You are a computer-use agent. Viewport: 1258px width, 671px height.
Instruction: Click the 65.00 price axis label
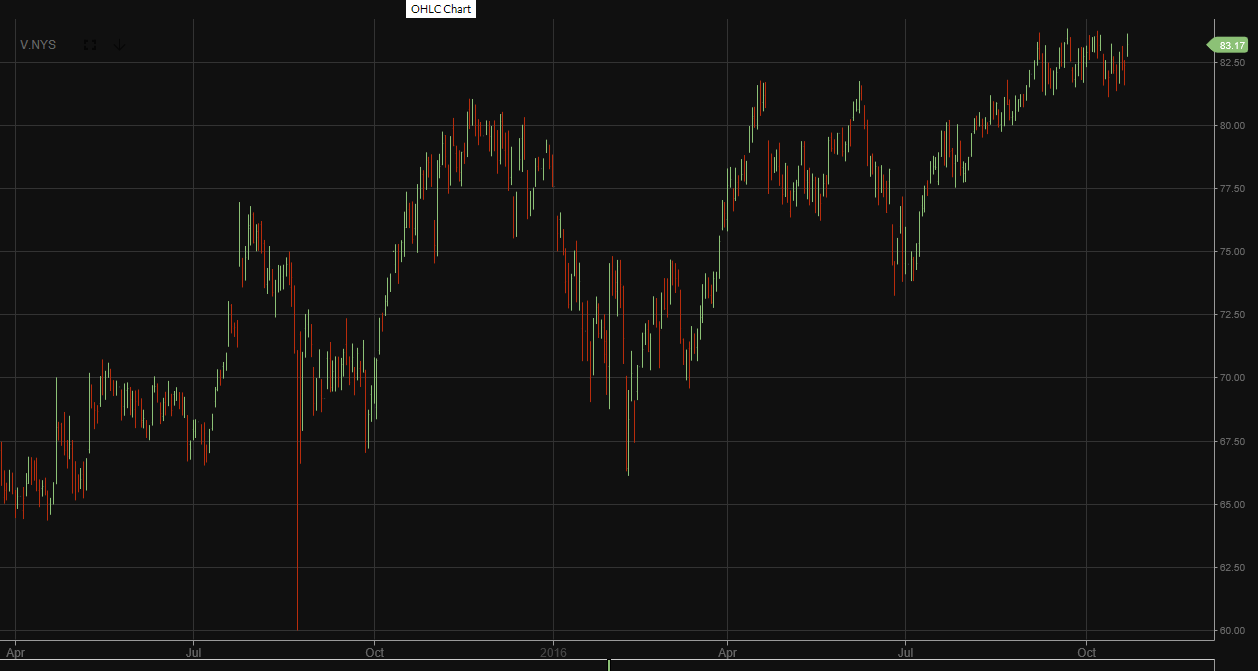coord(1231,504)
